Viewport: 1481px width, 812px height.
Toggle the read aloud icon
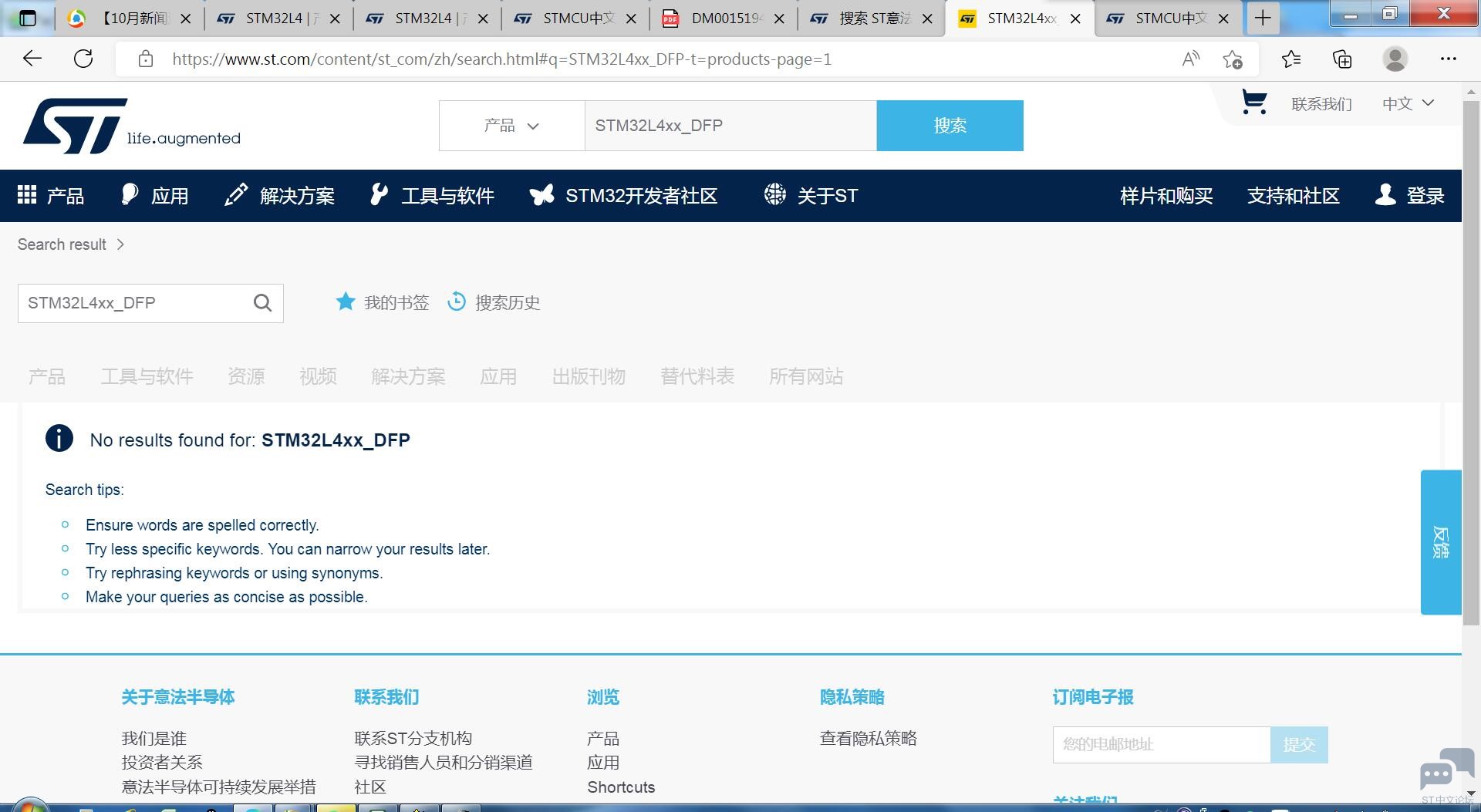pos(1191,59)
